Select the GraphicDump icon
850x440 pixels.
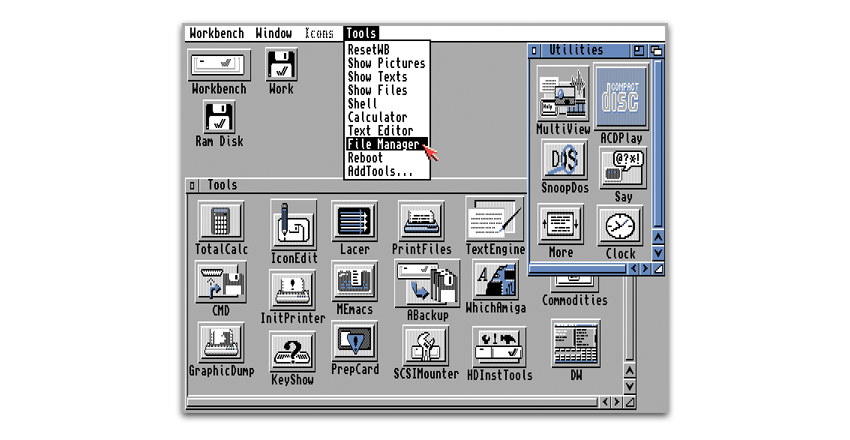coord(221,343)
